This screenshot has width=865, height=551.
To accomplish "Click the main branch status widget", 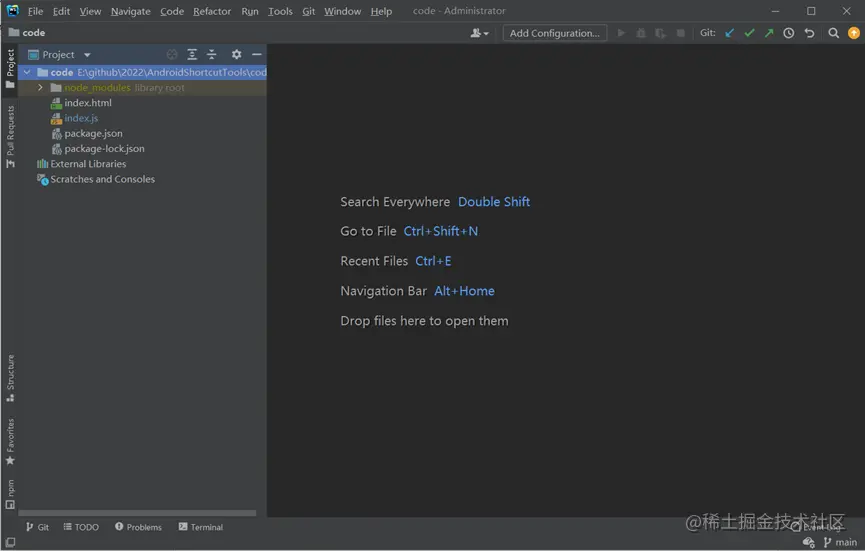I will (x=840, y=543).
